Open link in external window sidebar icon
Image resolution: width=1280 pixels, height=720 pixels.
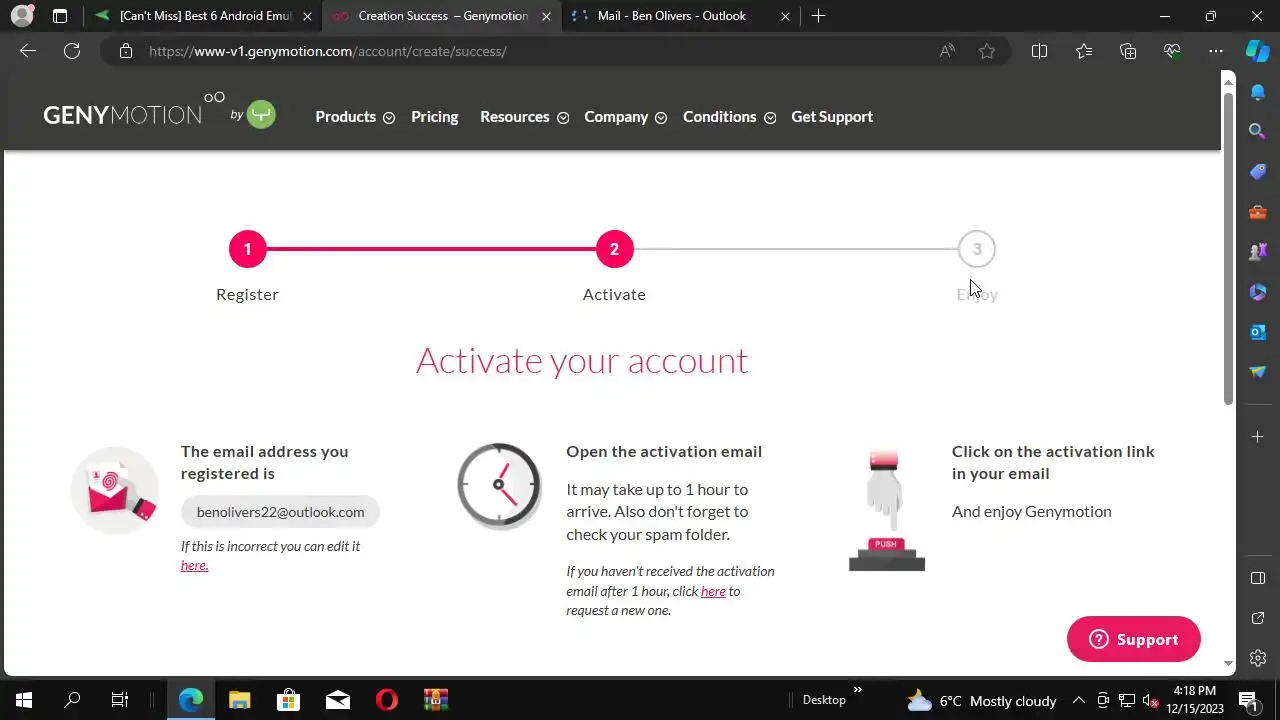1258,618
